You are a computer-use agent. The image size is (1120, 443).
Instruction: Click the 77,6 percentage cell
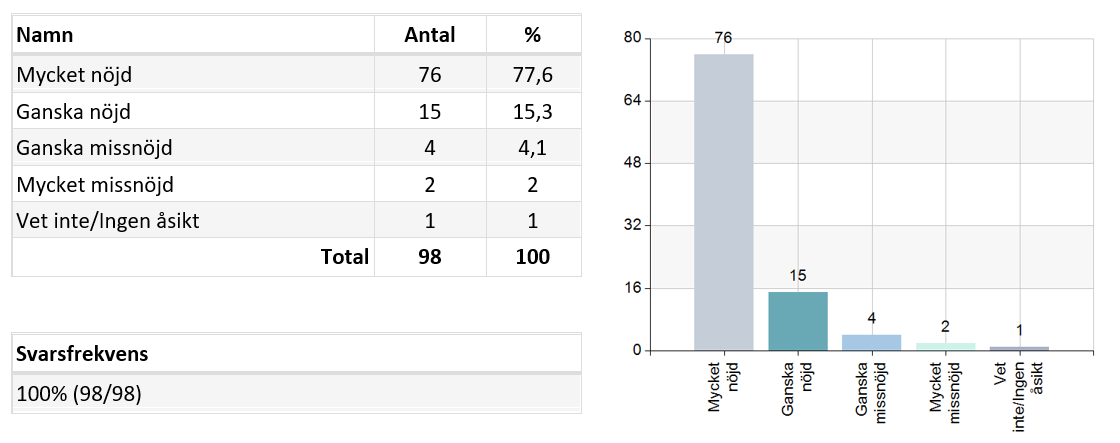[x=533, y=75]
